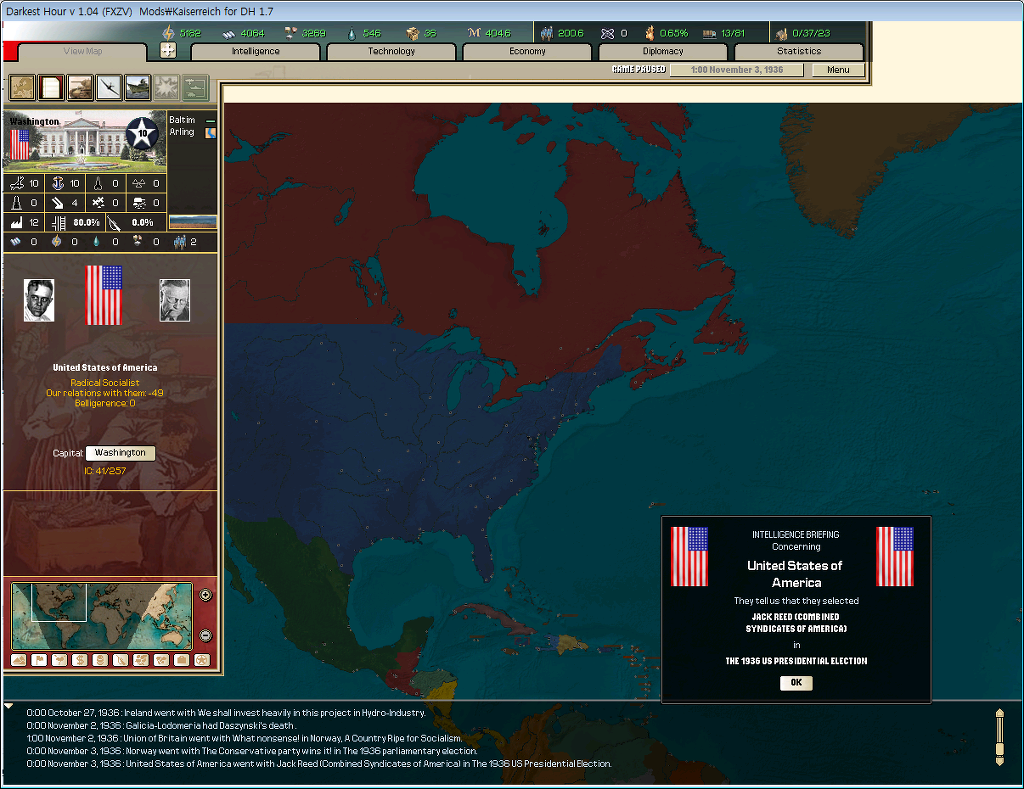The image size is (1024, 789).
Task: Select the map mode button right of coin-stack
Action: tap(120, 660)
